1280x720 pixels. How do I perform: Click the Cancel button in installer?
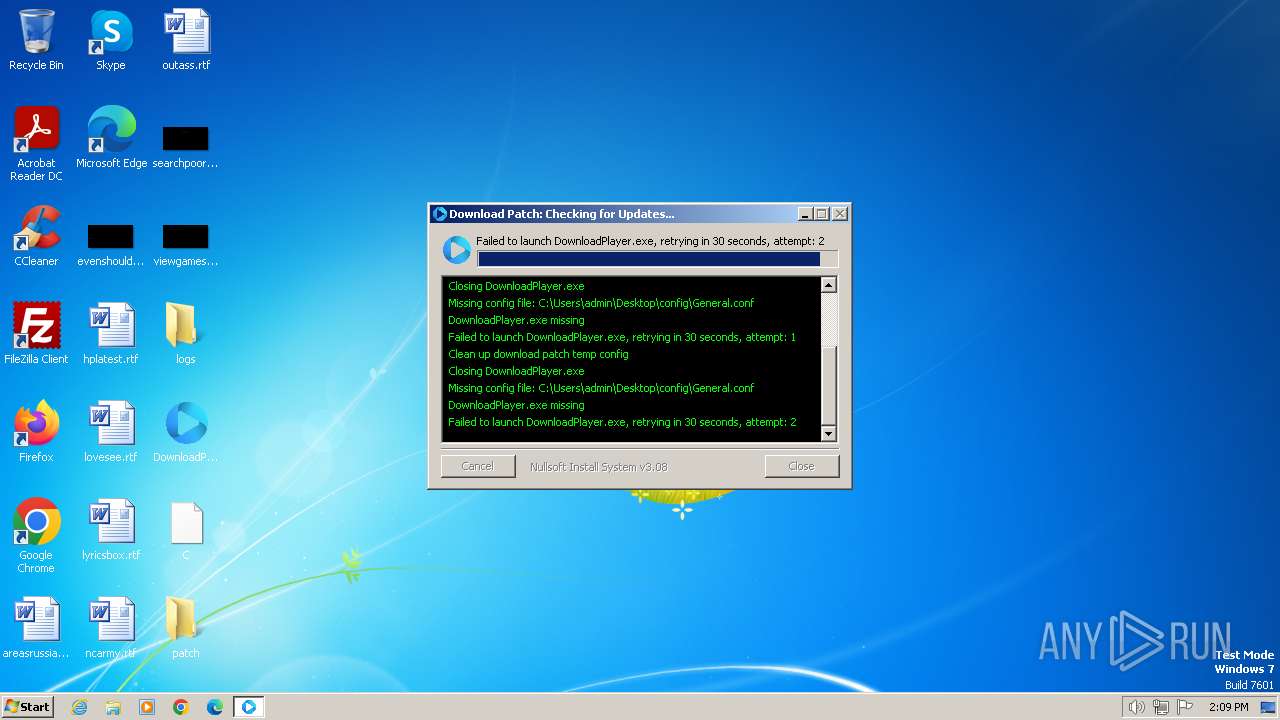(477, 466)
